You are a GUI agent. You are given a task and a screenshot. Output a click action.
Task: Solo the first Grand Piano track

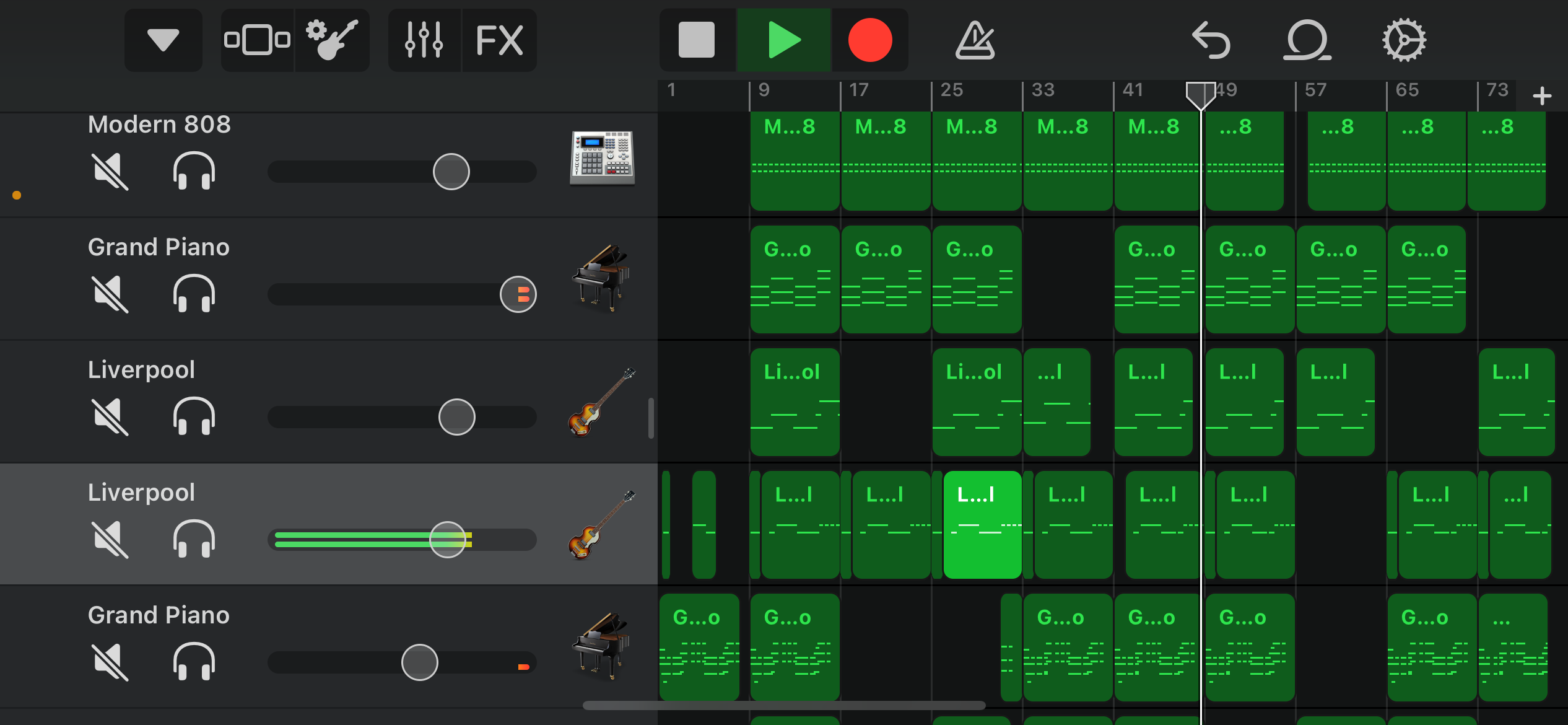pos(194,294)
